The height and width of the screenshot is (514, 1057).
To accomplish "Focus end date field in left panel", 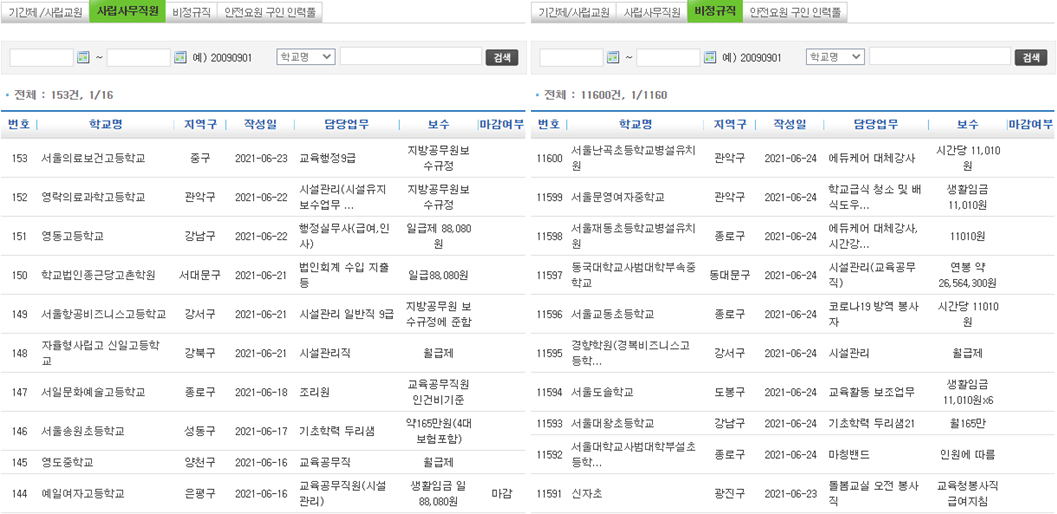I will pos(139,57).
